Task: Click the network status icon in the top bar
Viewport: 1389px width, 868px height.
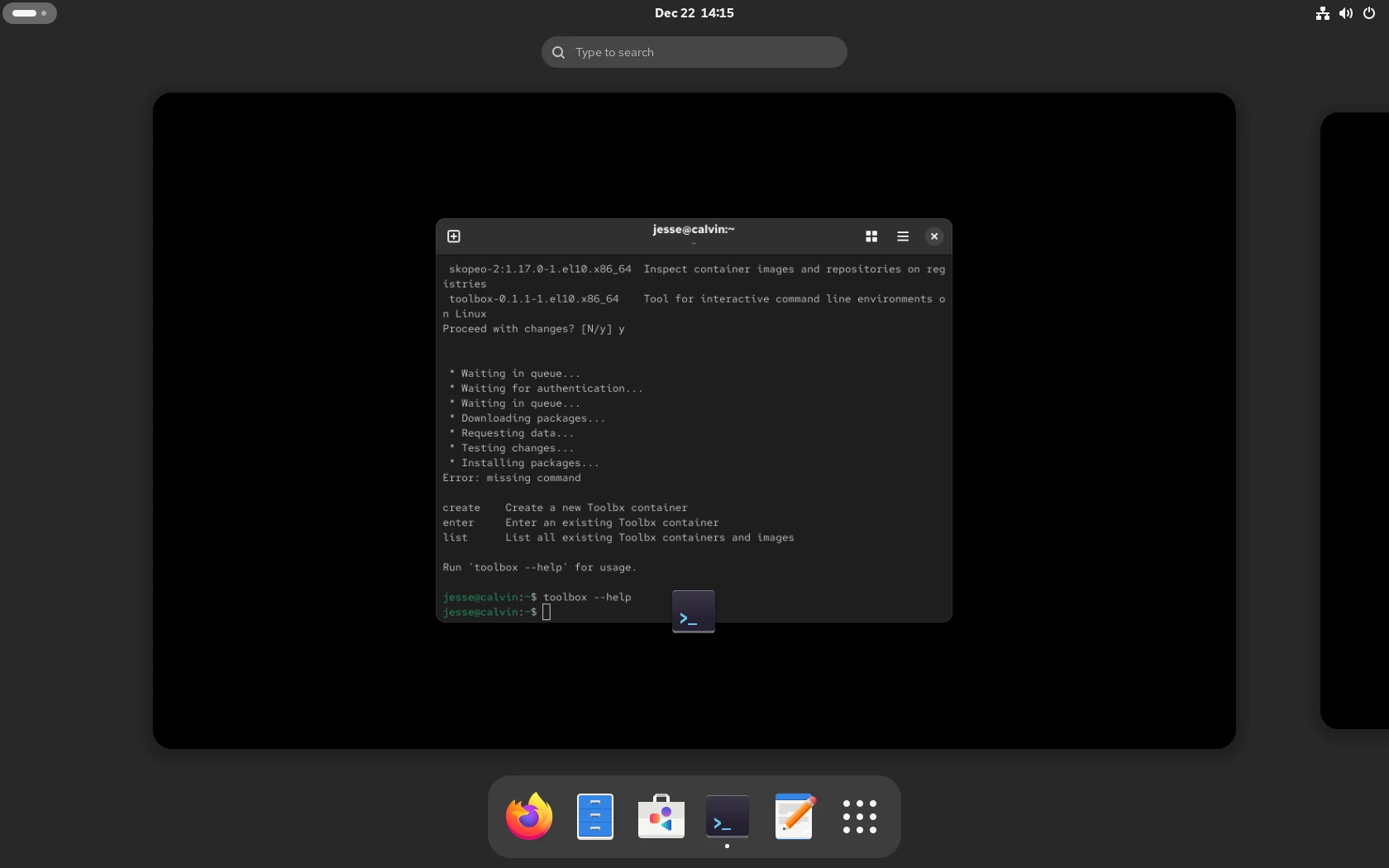Action: click(x=1320, y=13)
